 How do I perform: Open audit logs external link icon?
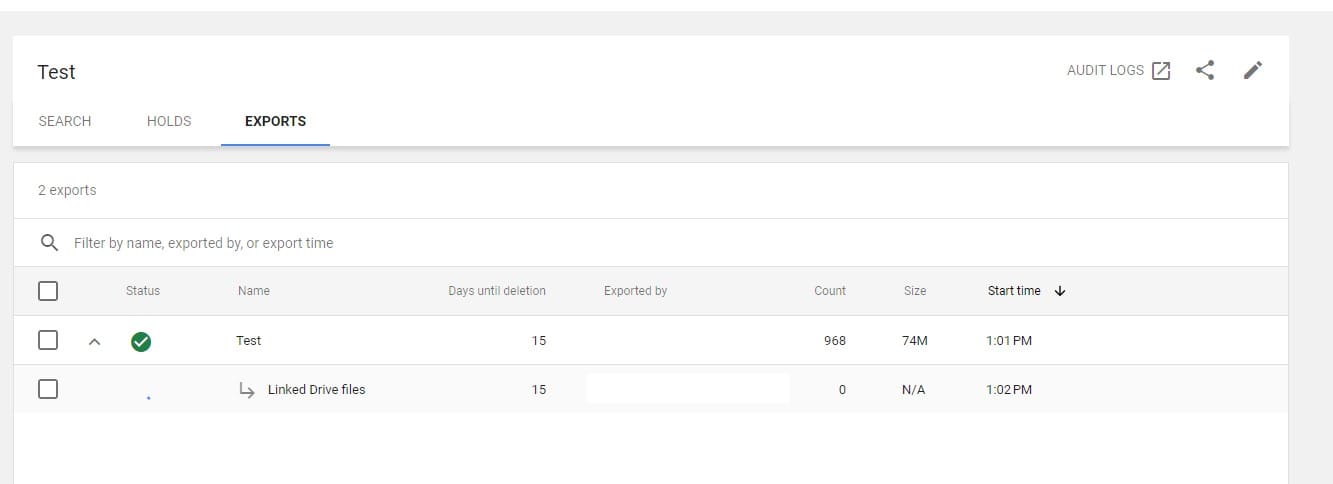[1161, 71]
